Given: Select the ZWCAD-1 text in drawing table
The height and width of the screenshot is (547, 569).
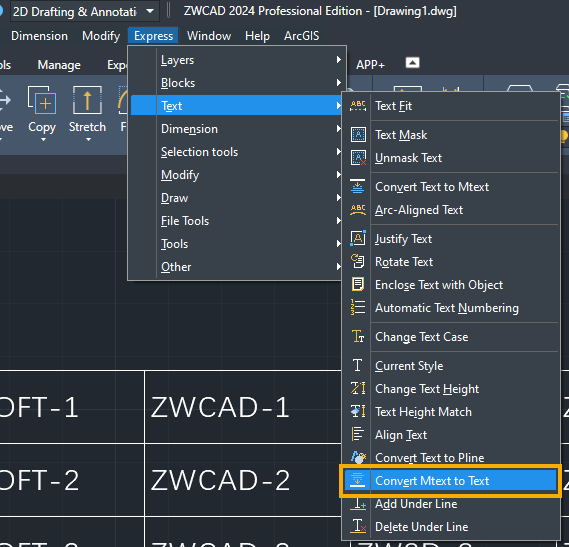Looking at the screenshot, I should (x=220, y=407).
